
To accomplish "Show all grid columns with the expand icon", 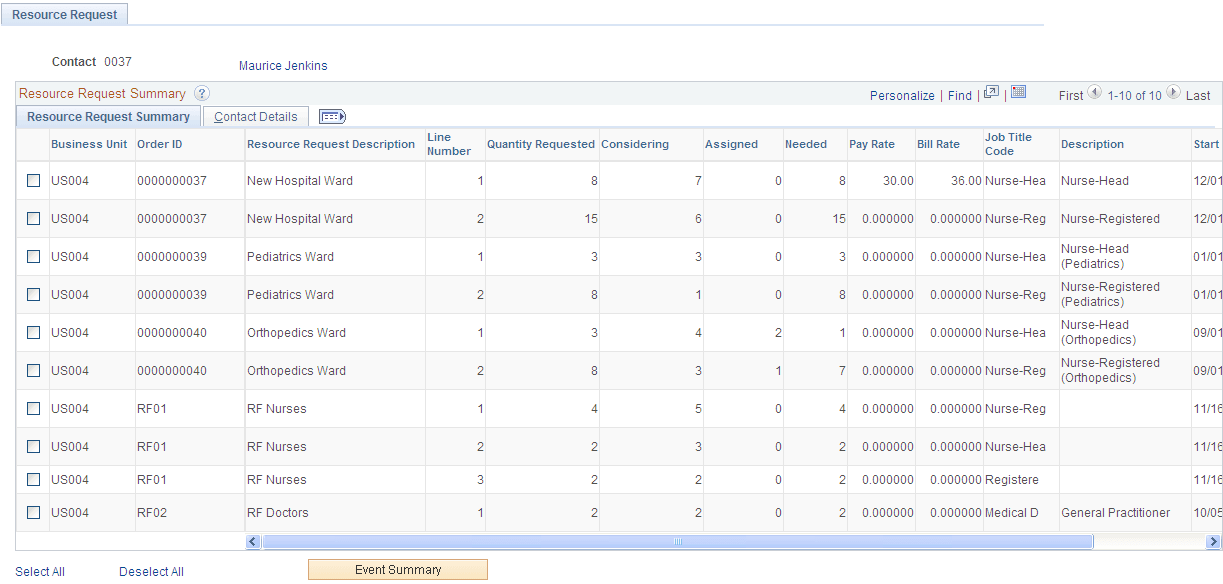I will point(331,117).
